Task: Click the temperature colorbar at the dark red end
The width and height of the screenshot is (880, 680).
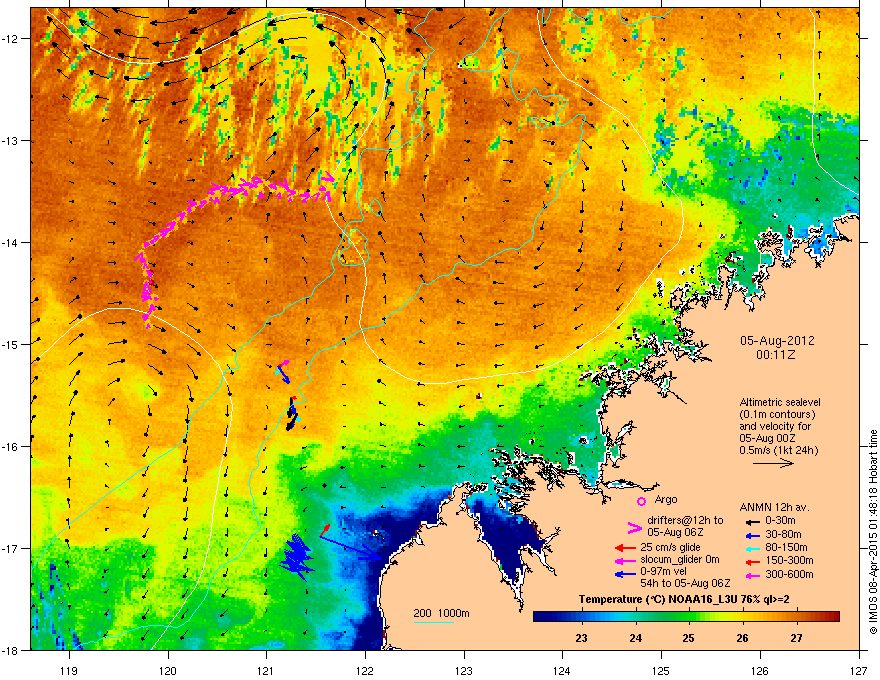Action: (831, 617)
